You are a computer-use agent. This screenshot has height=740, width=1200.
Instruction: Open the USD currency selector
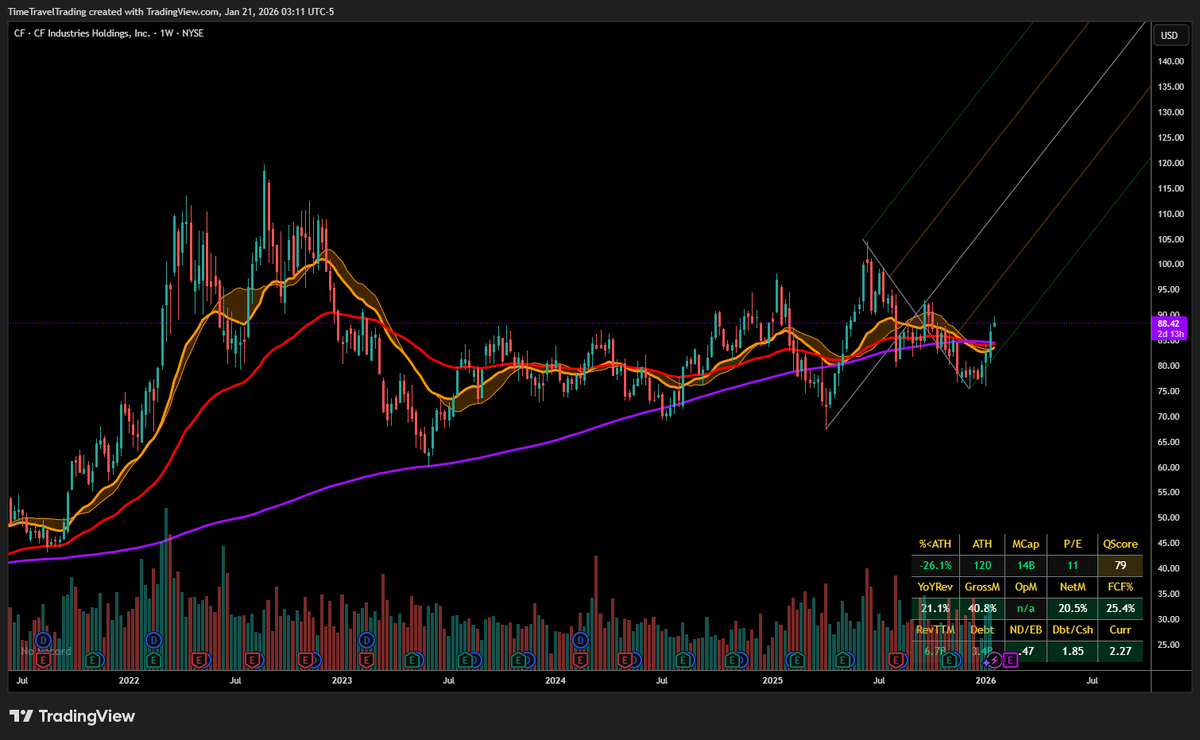point(1168,36)
